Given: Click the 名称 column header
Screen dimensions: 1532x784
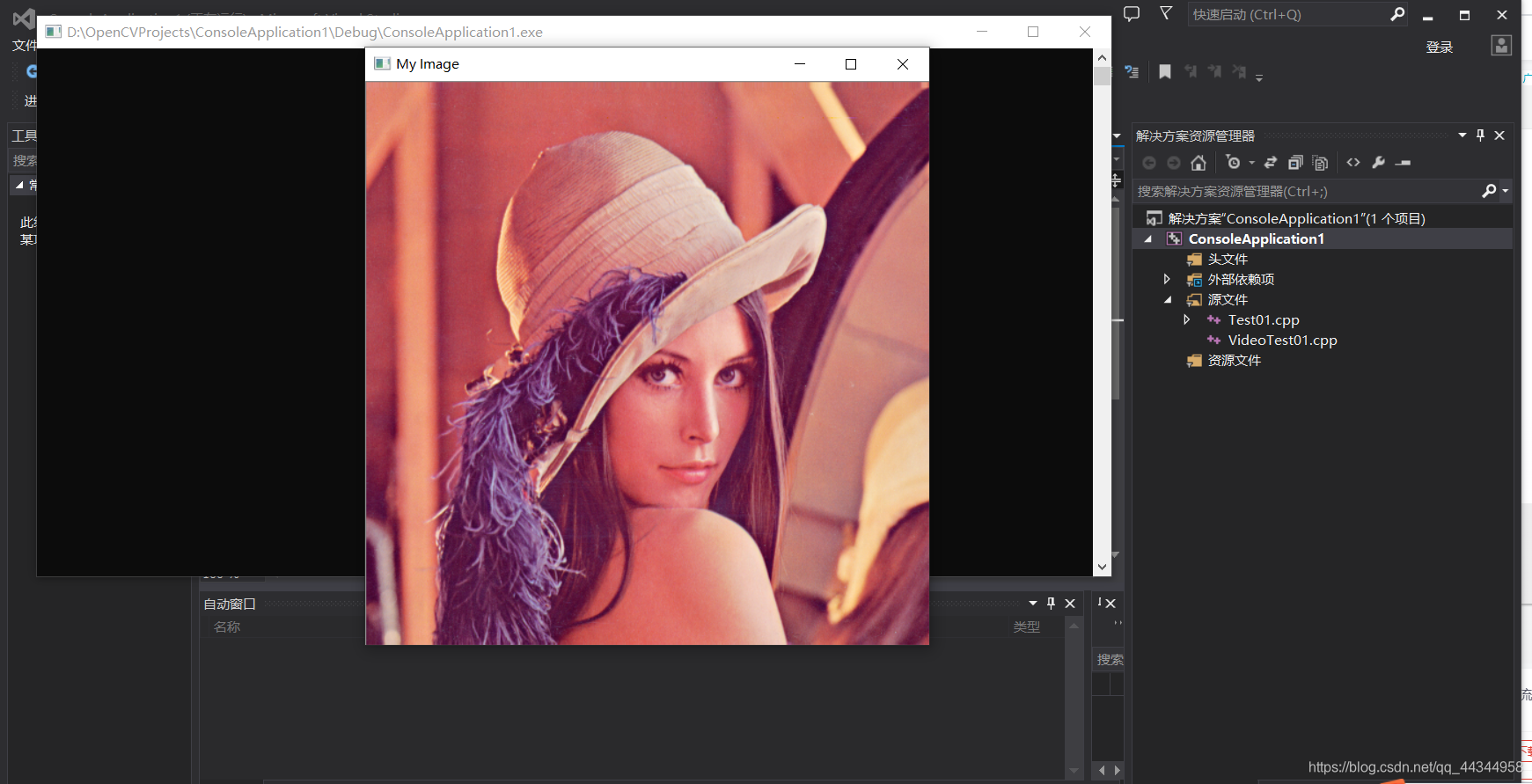Looking at the screenshot, I should [227, 626].
